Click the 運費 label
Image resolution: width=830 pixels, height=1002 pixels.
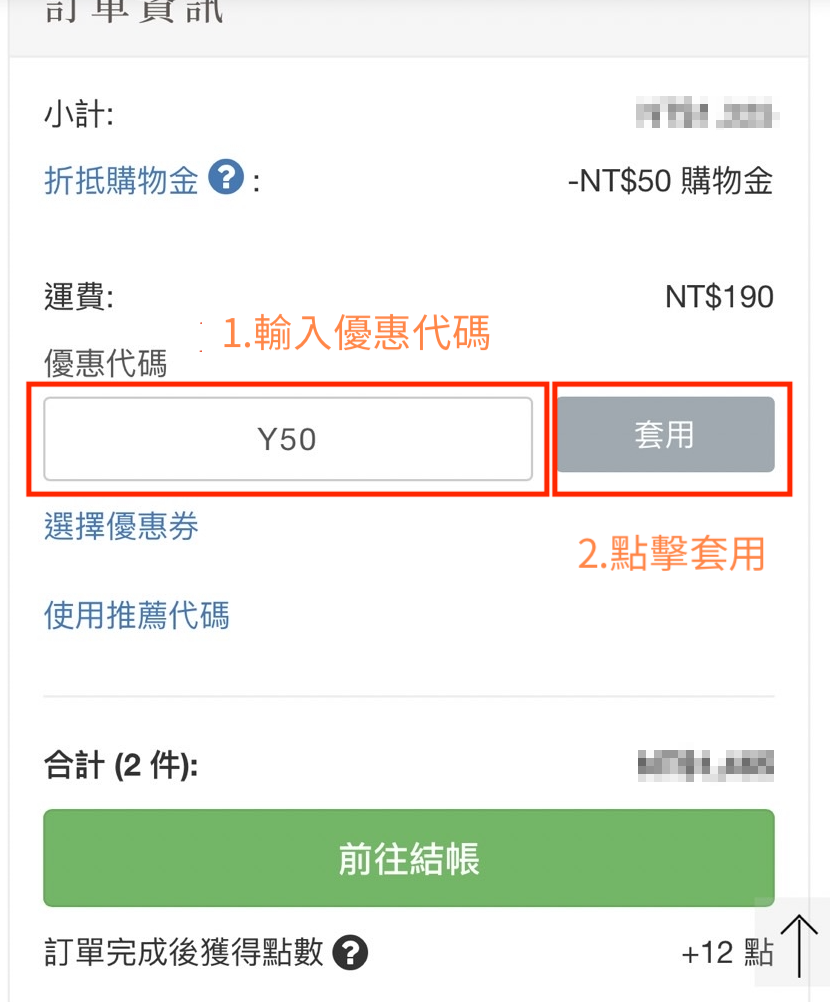(79, 296)
